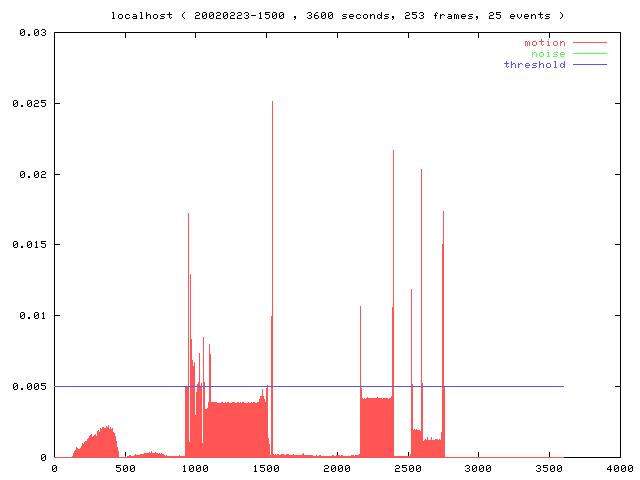The height and width of the screenshot is (480, 640).
Task: Click the 0.02 y-axis tick label
Action: click(x=33, y=174)
